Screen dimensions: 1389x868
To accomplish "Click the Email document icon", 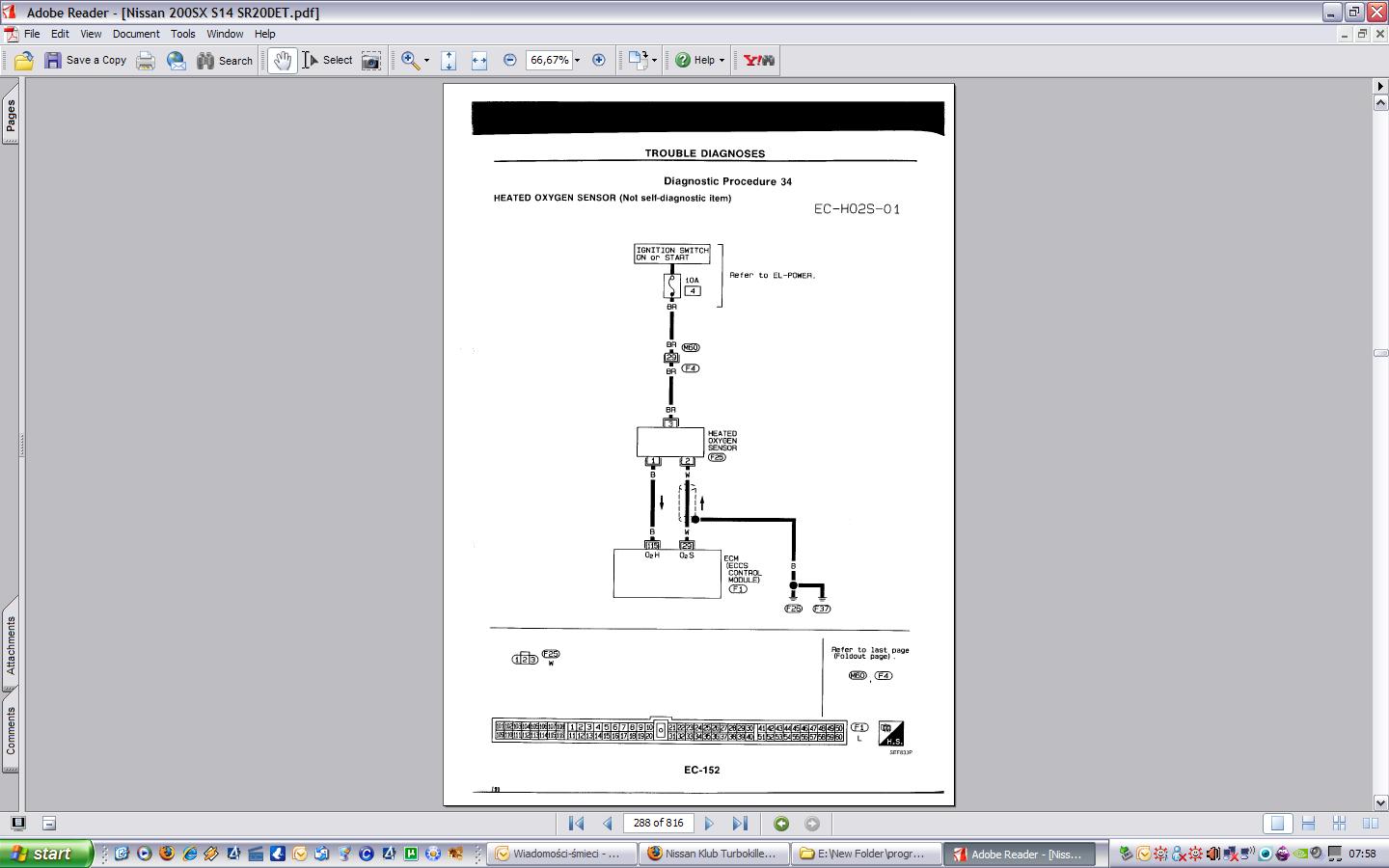I will (177, 61).
